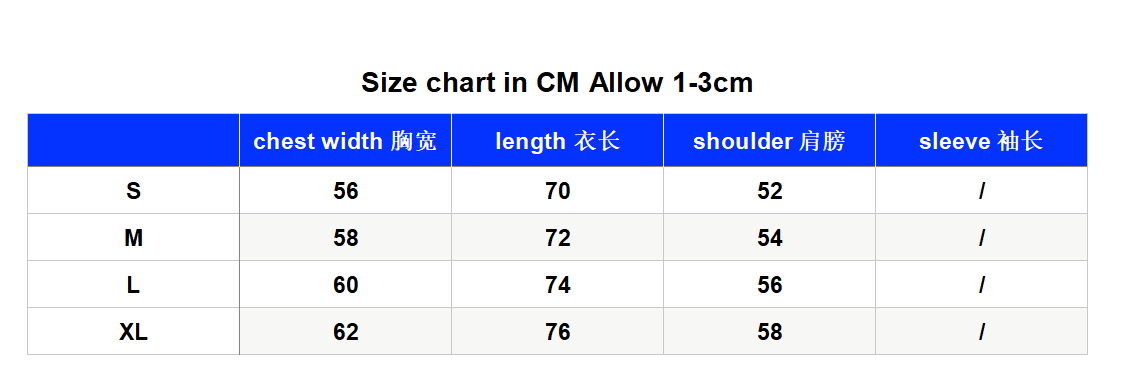The width and height of the screenshot is (1132, 386).
Task: Select the length column header
Action: click(x=557, y=141)
